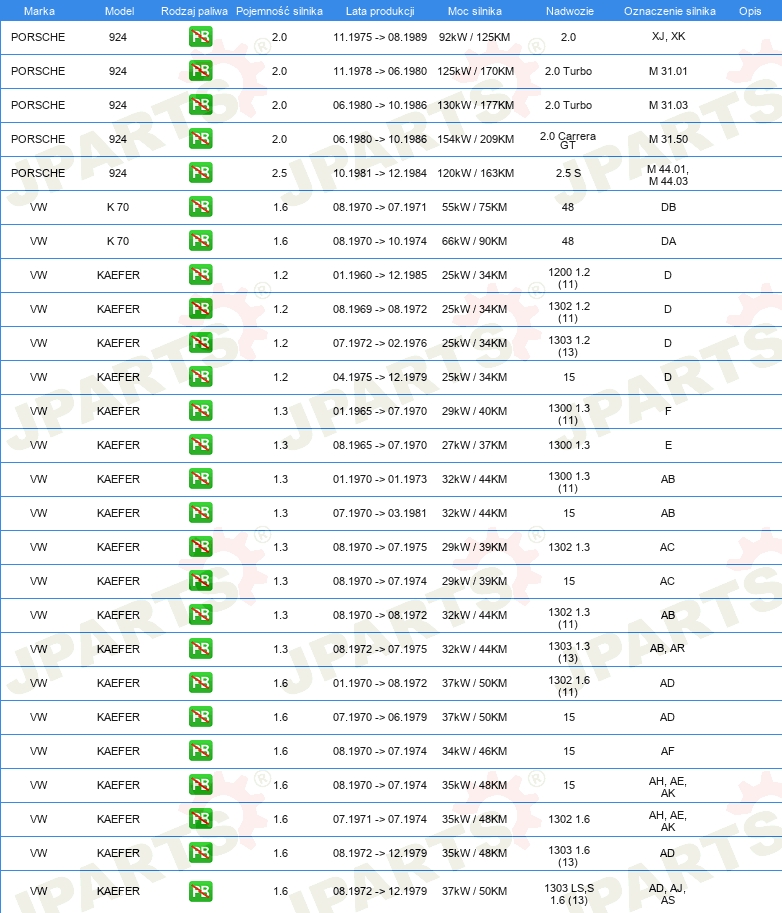Click the Nadwozie column header

tap(569, 11)
